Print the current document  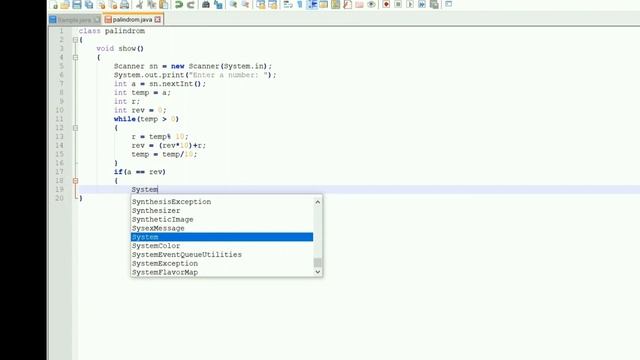point(124,4)
